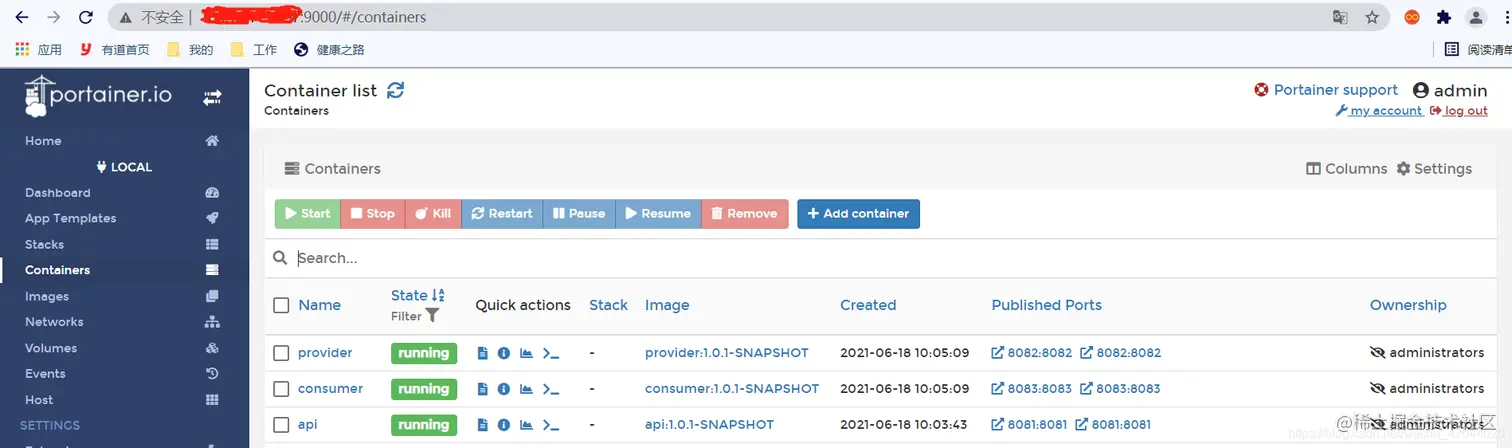1512x448 pixels.
Task: Open logs icon for provider container
Action: [483, 353]
